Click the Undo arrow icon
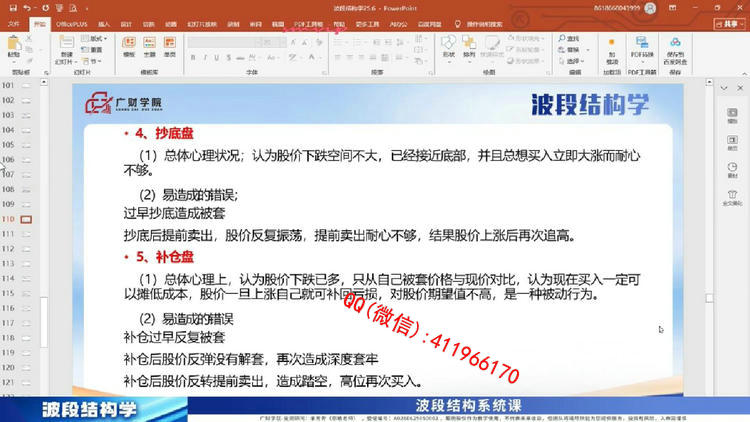Image resolution: width=750 pixels, height=422 pixels. click(x=27, y=8)
